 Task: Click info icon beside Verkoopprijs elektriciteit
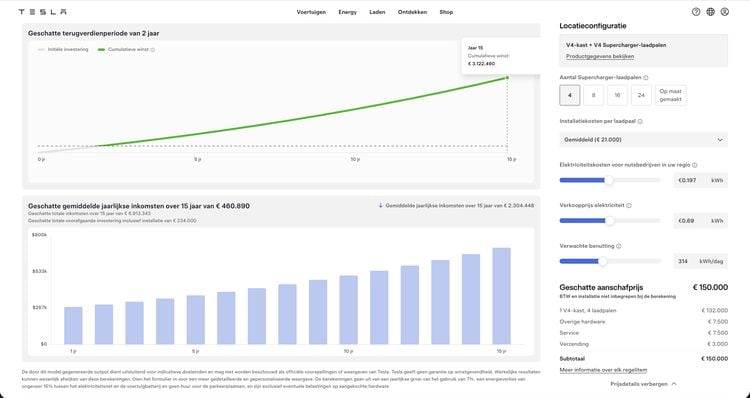[629, 206]
